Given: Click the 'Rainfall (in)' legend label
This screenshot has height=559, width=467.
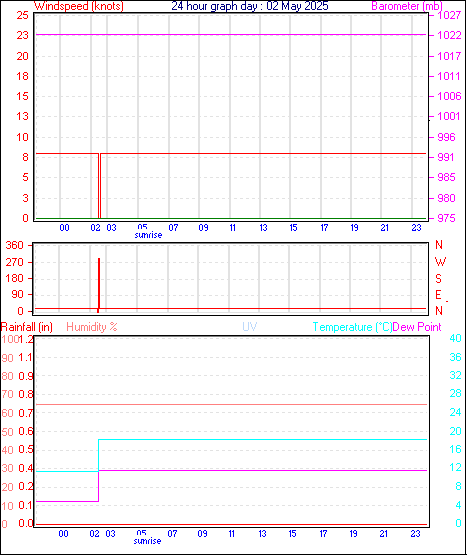Looking at the screenshot, I should click(x=27, y=327).
